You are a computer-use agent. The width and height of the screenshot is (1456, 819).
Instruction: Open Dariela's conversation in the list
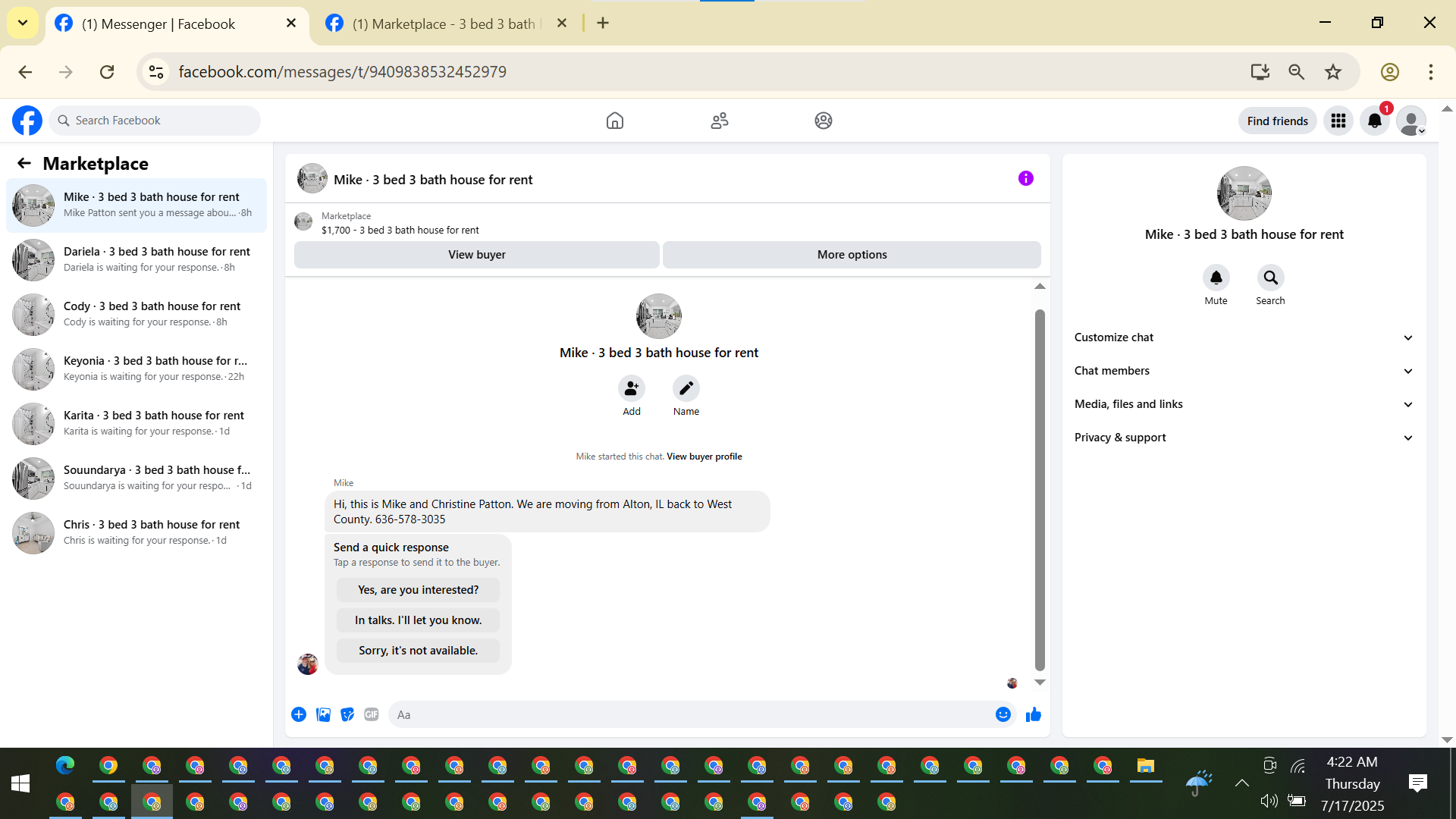136,259
